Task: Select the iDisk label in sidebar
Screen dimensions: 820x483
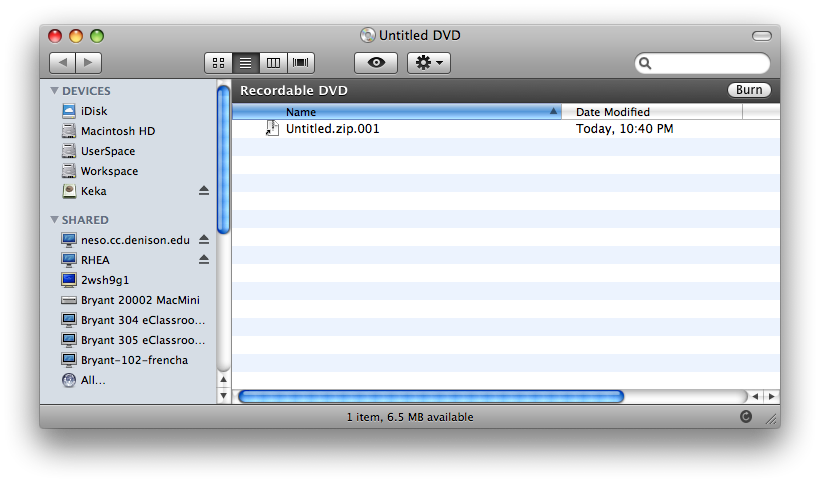Action: click(x=94, y=111)
